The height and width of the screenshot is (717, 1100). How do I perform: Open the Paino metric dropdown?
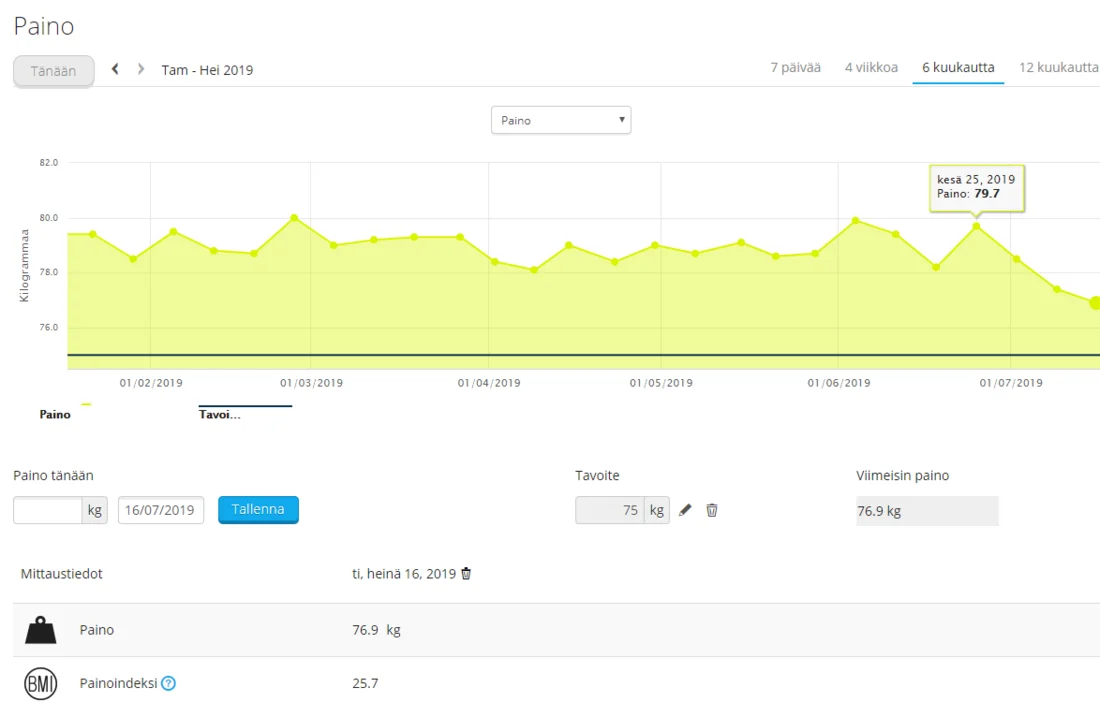pos(561,120)
